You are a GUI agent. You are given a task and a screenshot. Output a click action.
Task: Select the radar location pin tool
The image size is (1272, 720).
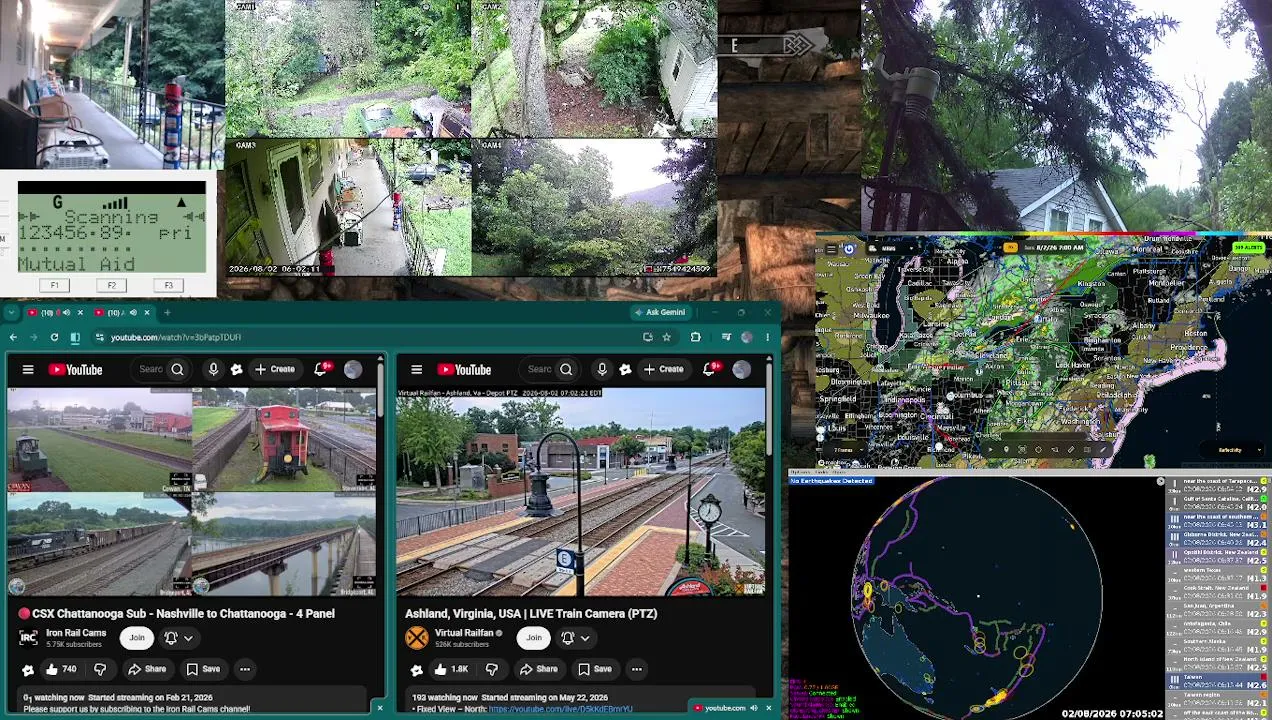pos(1006,450)
